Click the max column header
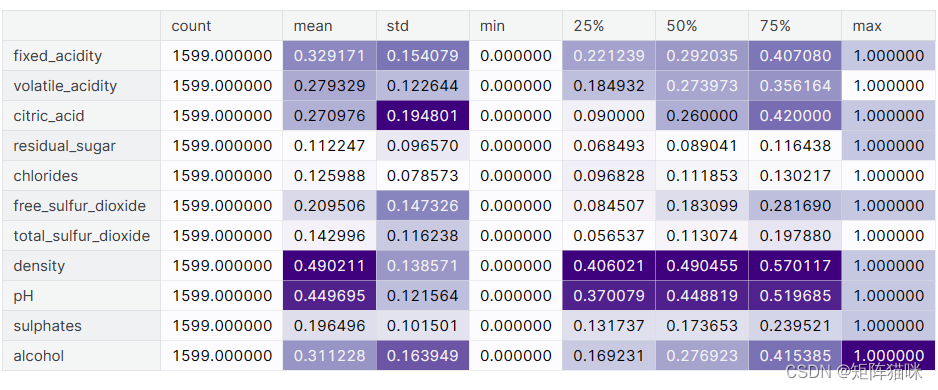 tap(888, 26)
